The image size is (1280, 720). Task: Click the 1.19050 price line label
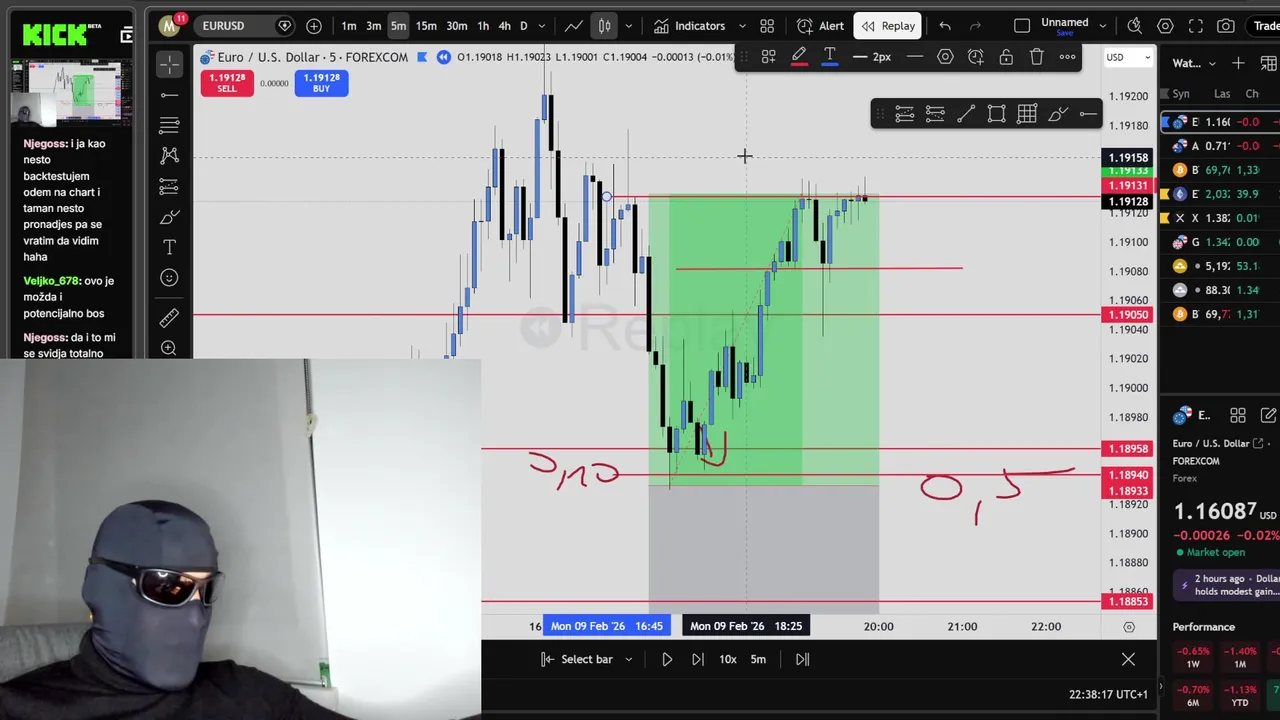(1127, 315)
